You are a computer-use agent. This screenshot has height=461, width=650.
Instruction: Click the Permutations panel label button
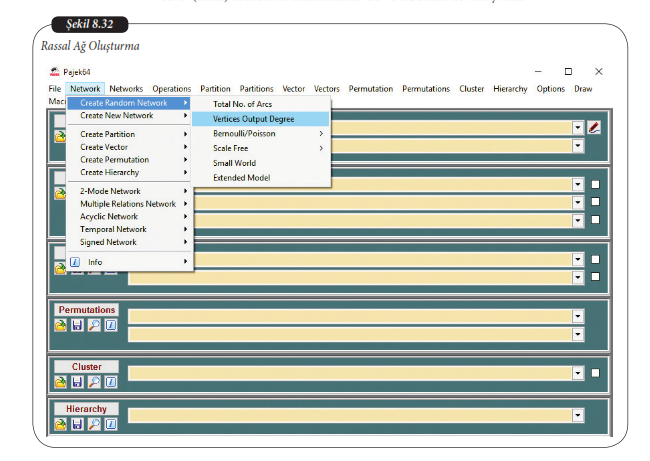86,310
